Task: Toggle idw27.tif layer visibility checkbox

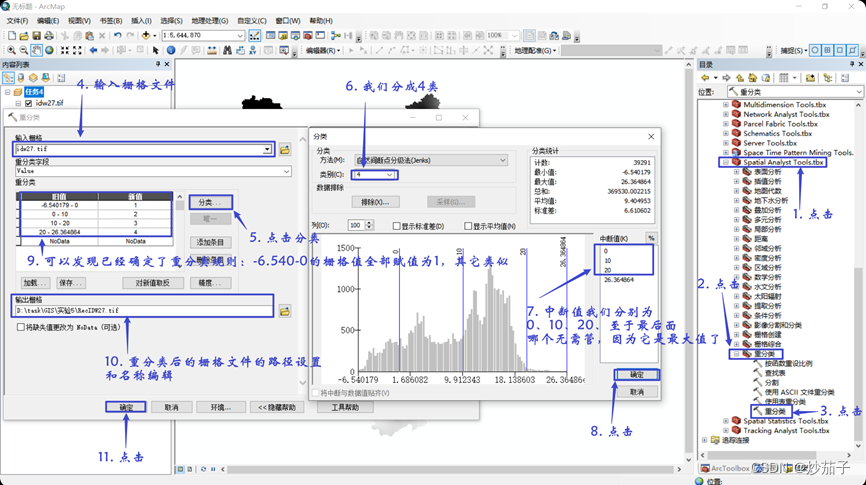Action: (x=29, y=103)
